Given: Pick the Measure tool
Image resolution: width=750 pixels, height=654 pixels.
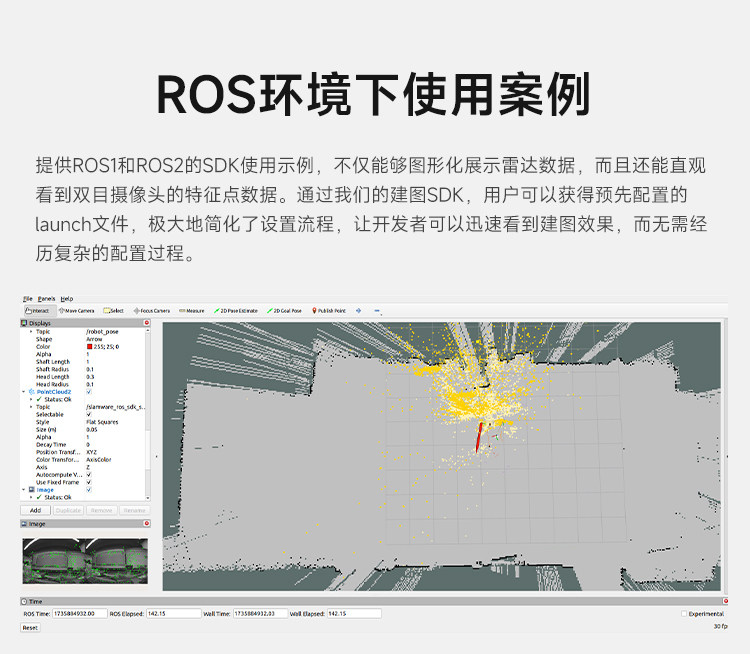Looking at the screenshot, I should tap(191, 311).
